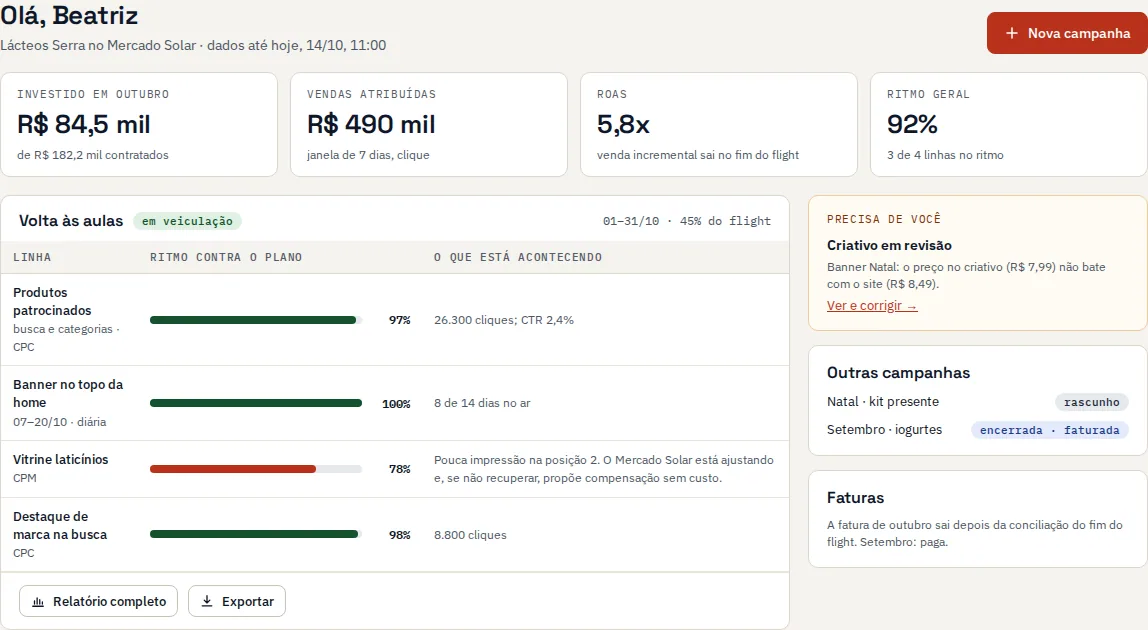Screen dimensions: 1148x630
Task: Click the Banner no topo 100% progress bar
Action: click(x=256, y=403)
